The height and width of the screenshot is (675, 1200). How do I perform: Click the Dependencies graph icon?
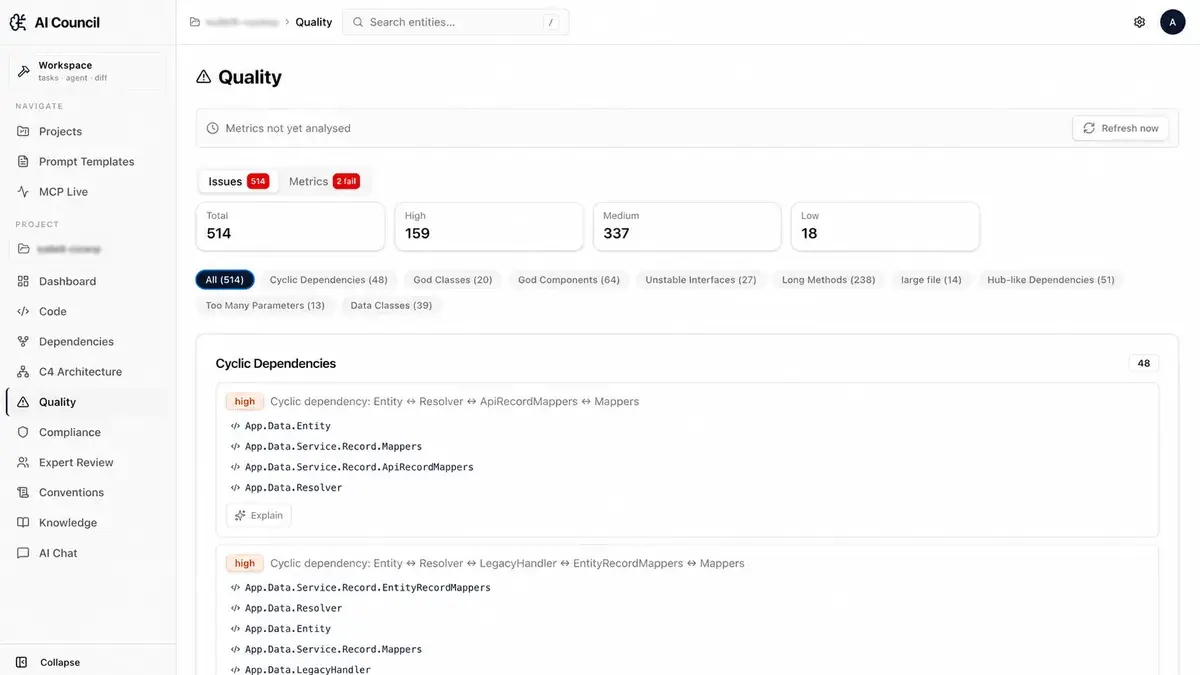[x=23, y=341]
